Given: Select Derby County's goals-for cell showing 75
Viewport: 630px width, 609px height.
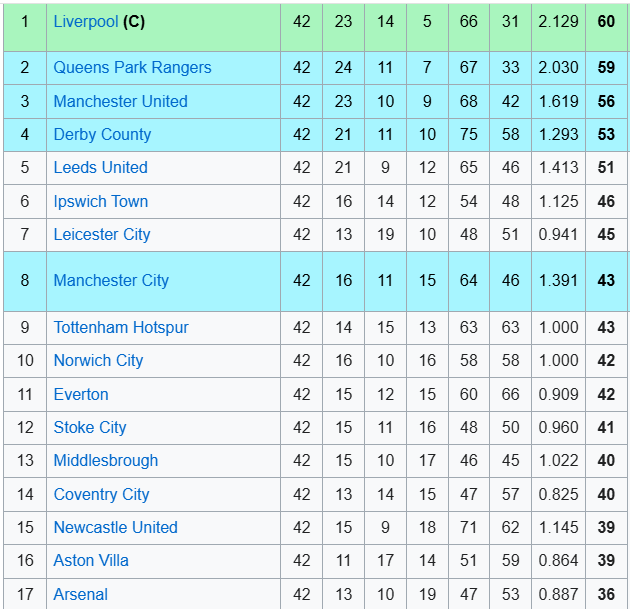Looking at the screenshot, I should [469, 135].
